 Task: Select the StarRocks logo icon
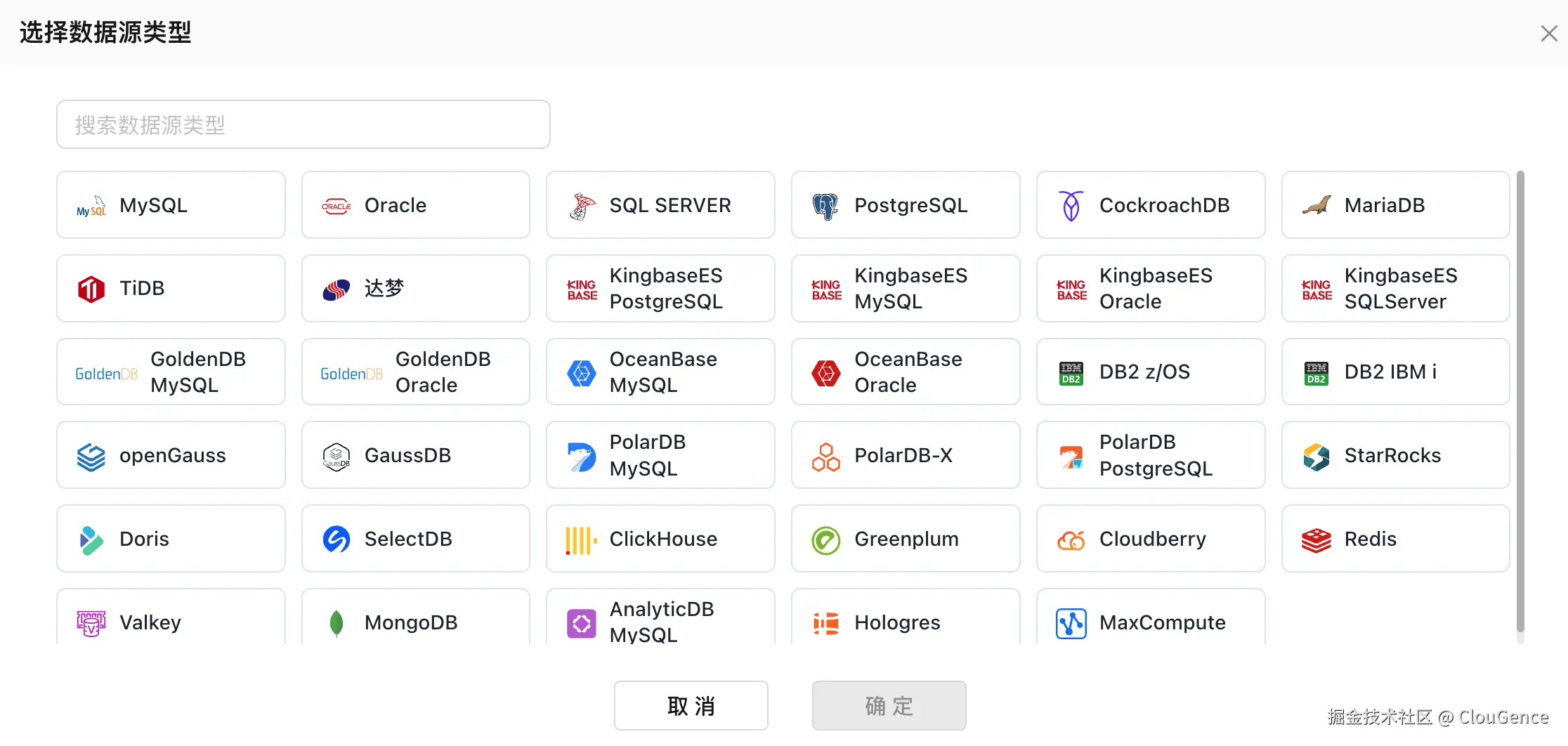click(1317, 457)
